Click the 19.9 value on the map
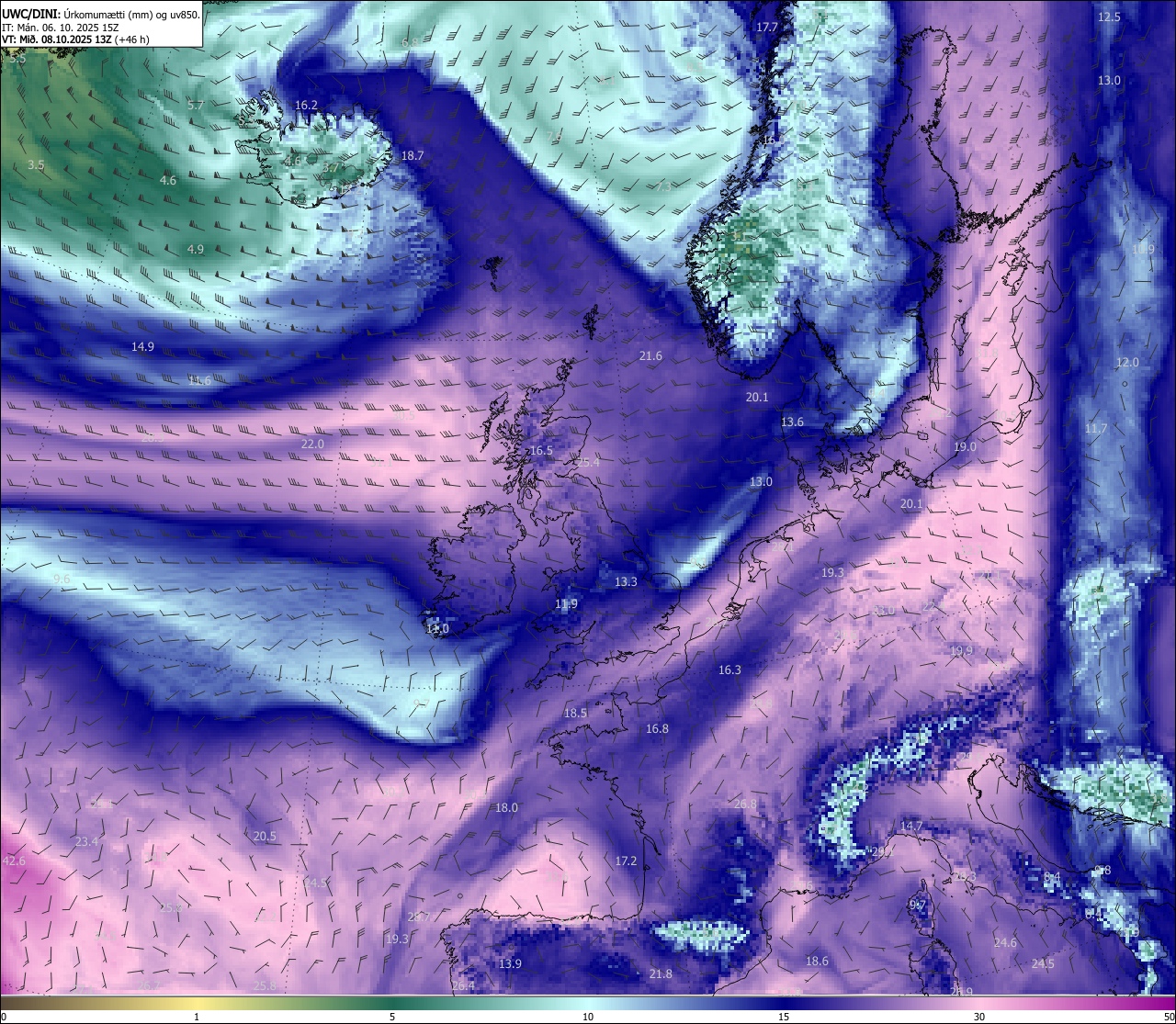 [961, 650]
